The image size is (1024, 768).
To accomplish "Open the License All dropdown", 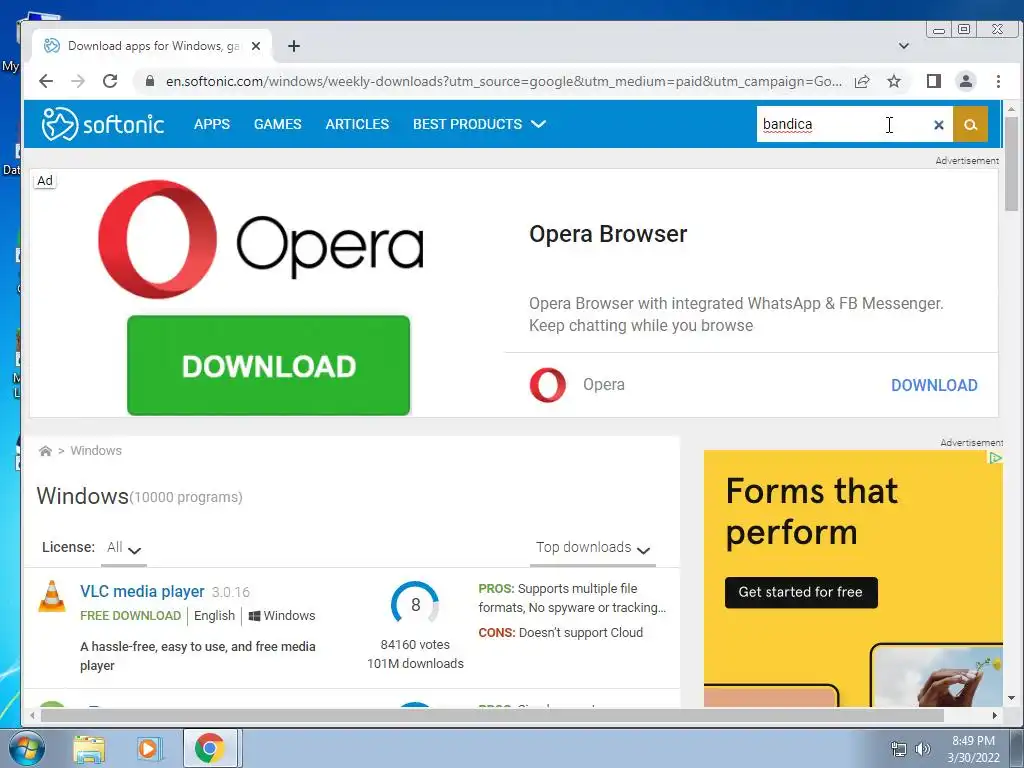I will pos(124,548).
